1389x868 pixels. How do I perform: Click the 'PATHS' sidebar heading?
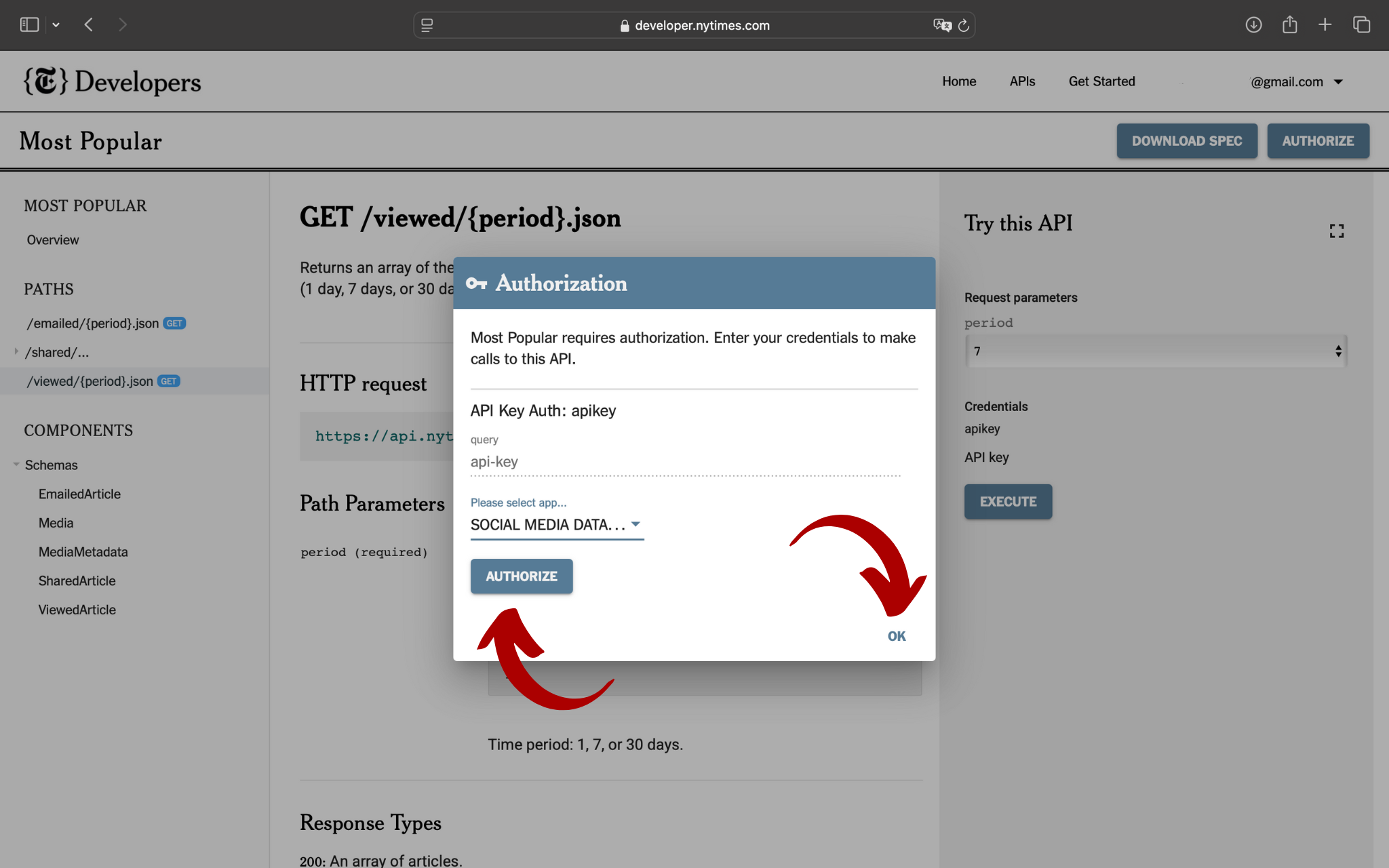(49, 290)
